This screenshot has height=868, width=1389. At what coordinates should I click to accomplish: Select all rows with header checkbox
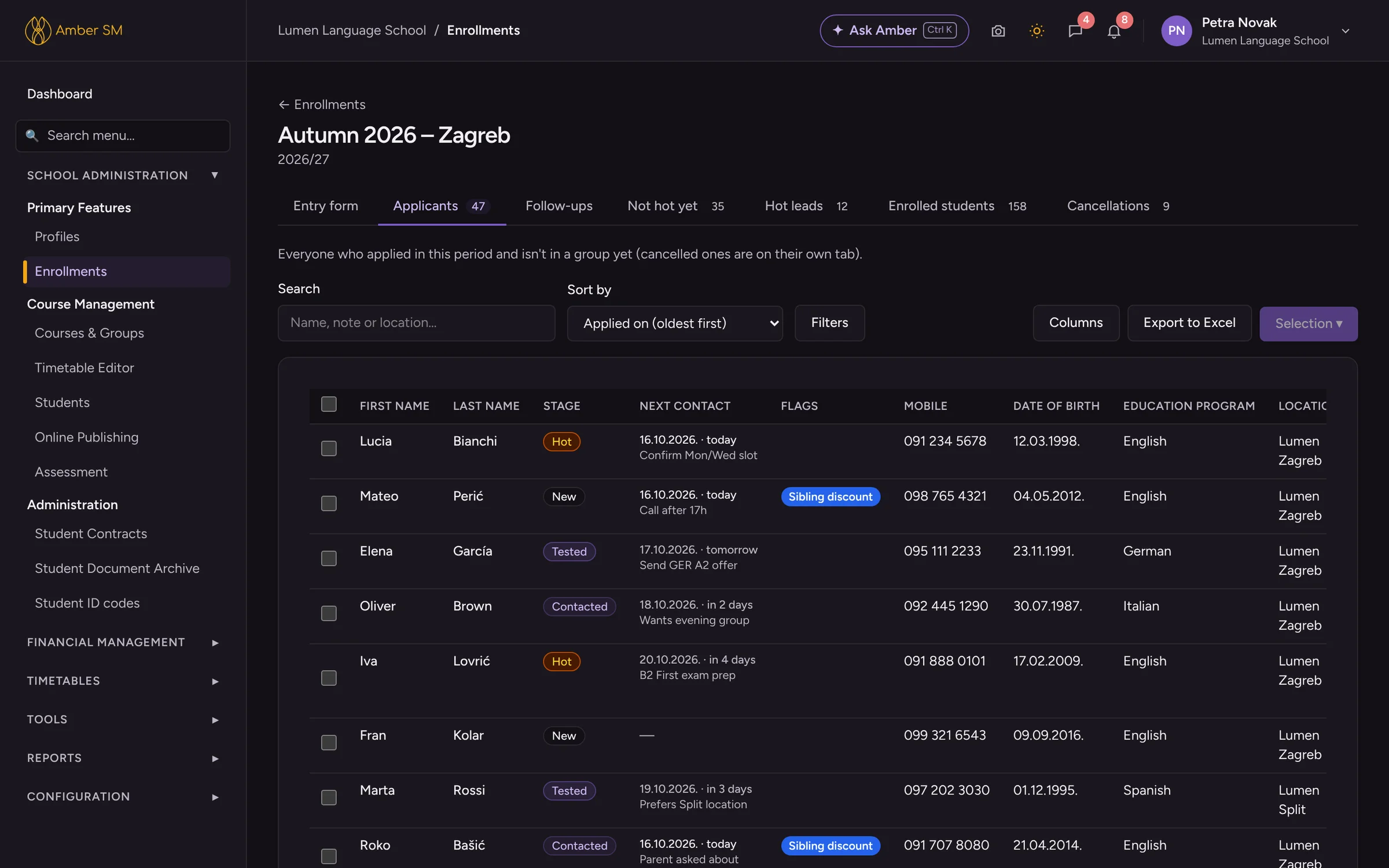click(x=329, y=404)
